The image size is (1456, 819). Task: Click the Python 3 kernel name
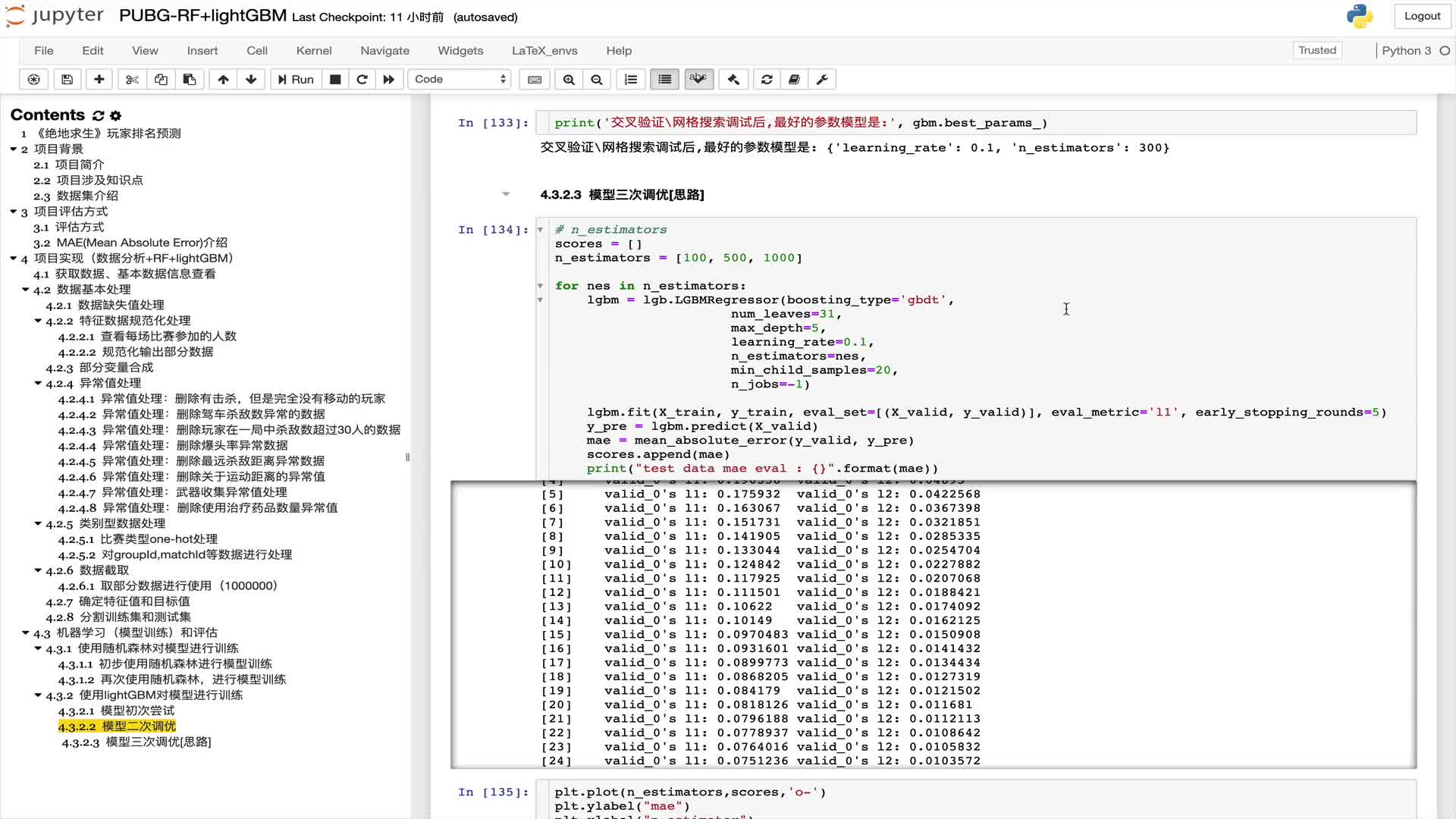(1406, 51)
